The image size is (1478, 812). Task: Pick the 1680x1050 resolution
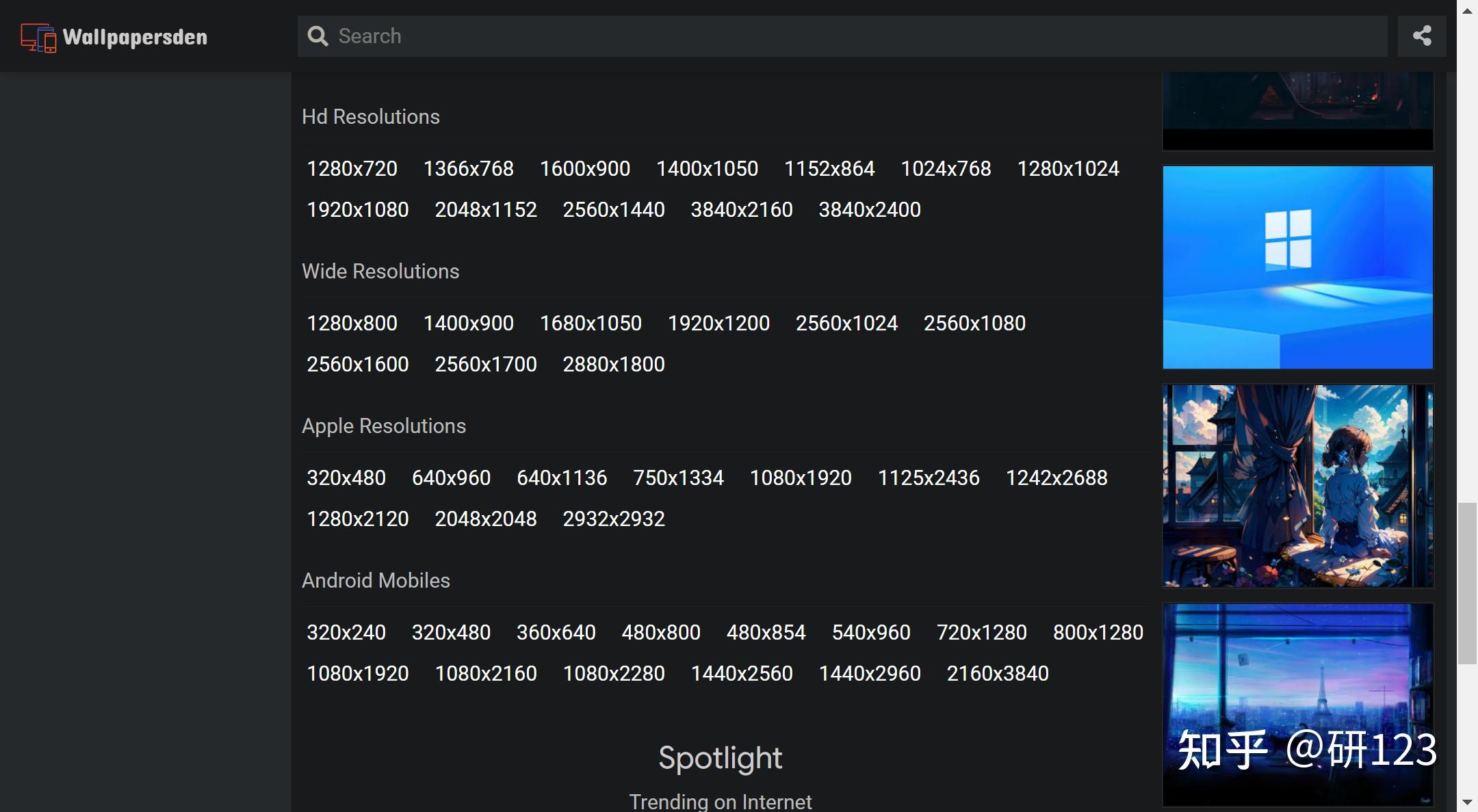coord(591,324)
